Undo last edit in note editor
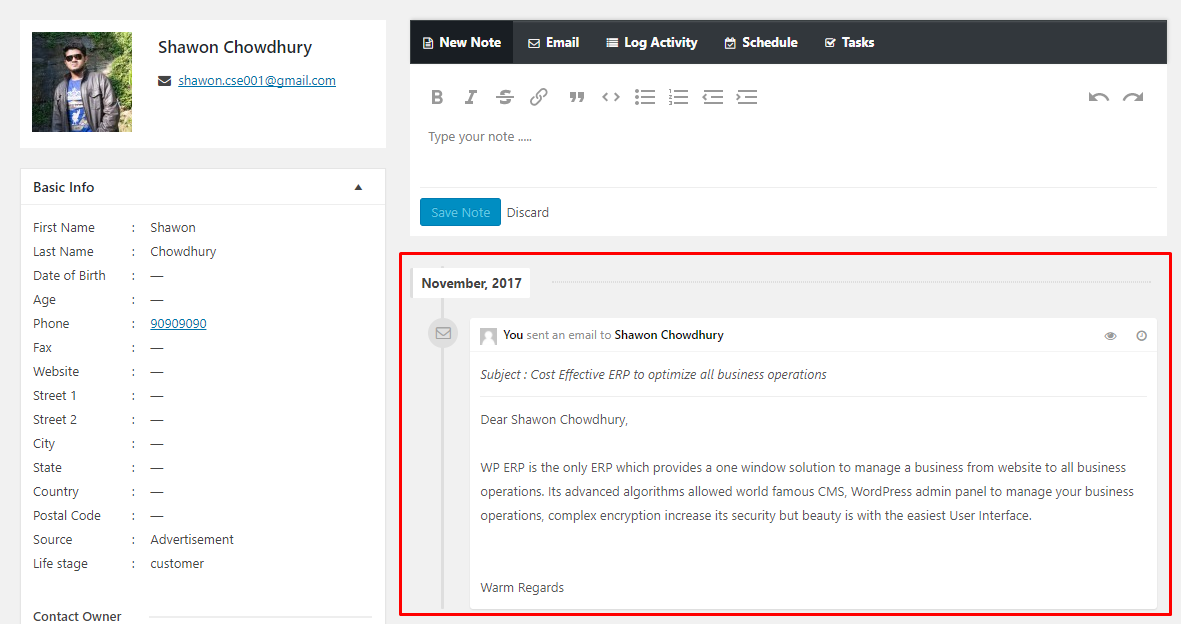 [x=1099, y=97]
